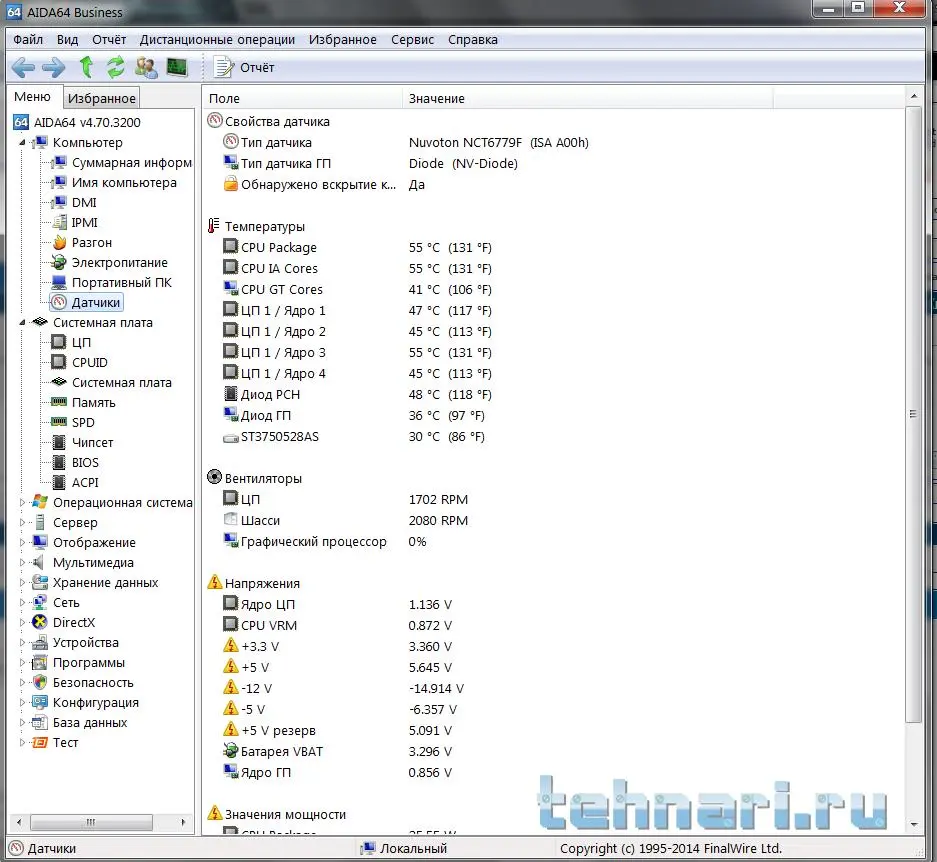Click the Чипсет chip icon

click(59, 442)
